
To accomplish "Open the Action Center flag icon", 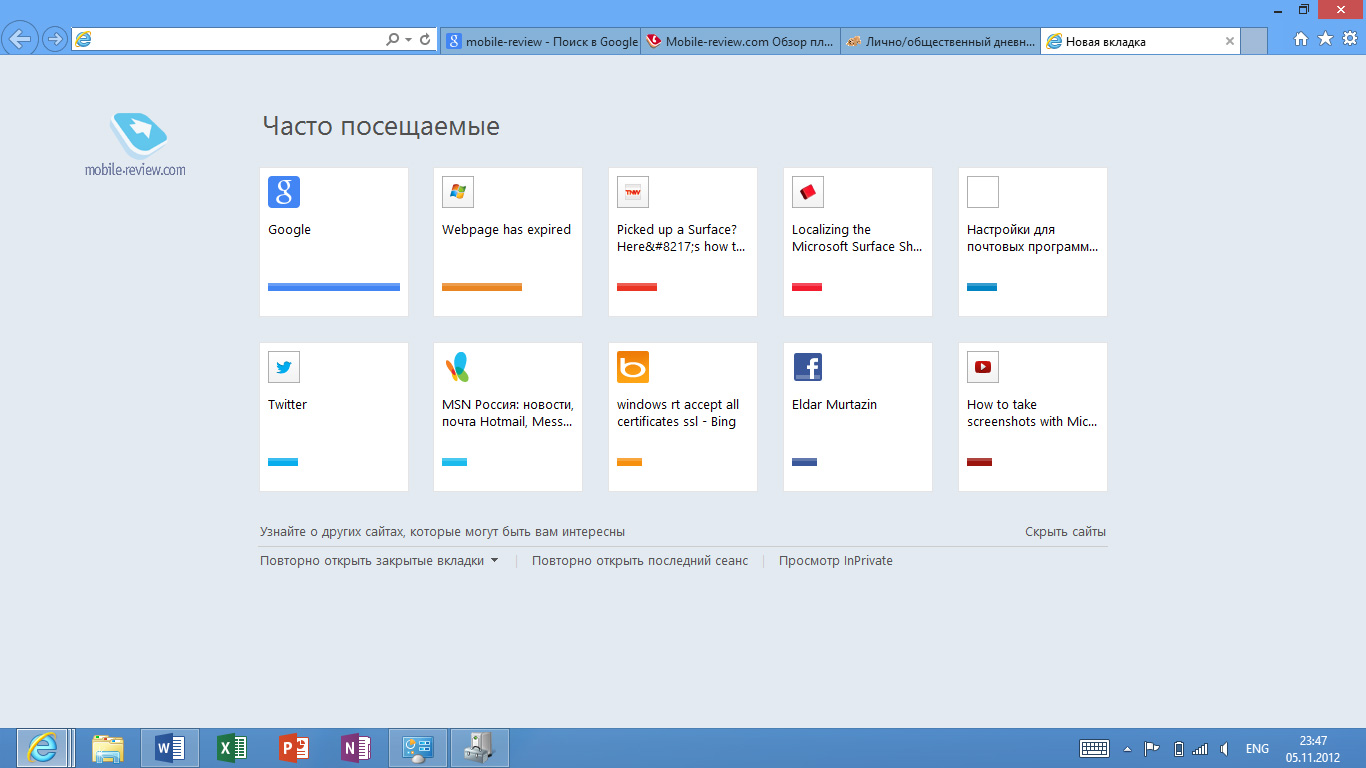I will 1152,749.
